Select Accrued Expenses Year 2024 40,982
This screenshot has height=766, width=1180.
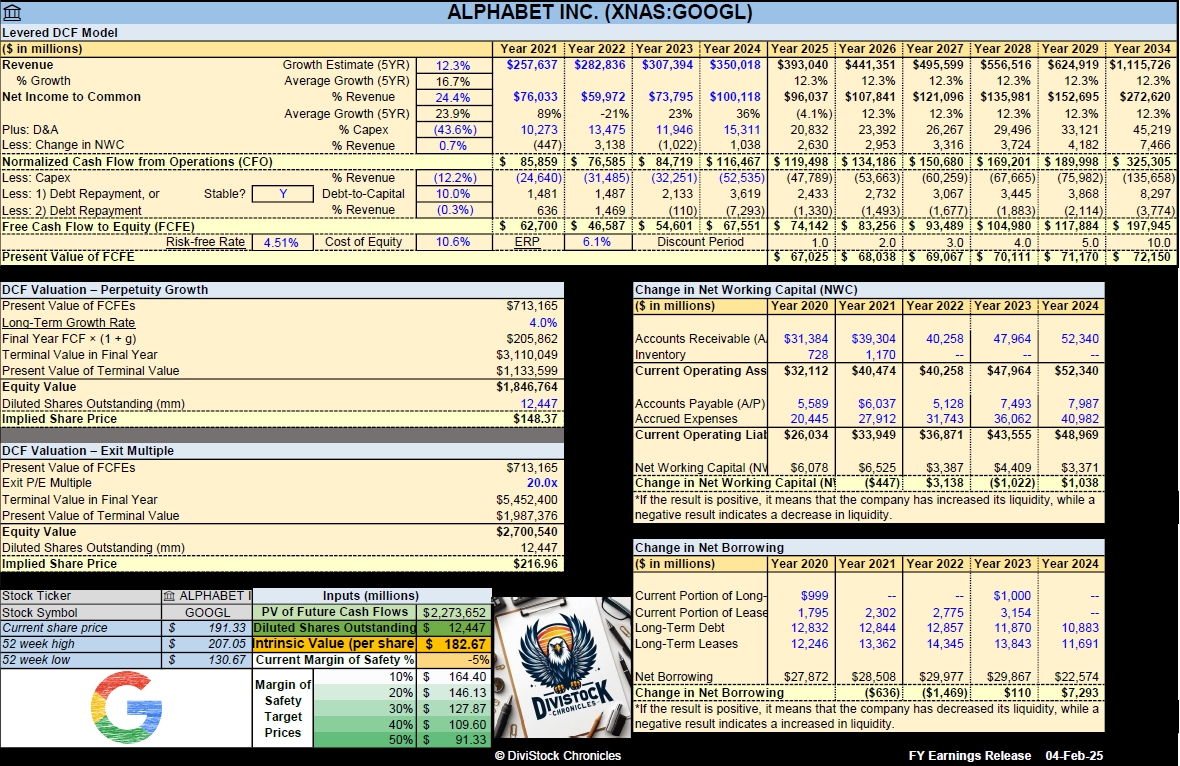pyautogui.click(x=1080, y=419)
